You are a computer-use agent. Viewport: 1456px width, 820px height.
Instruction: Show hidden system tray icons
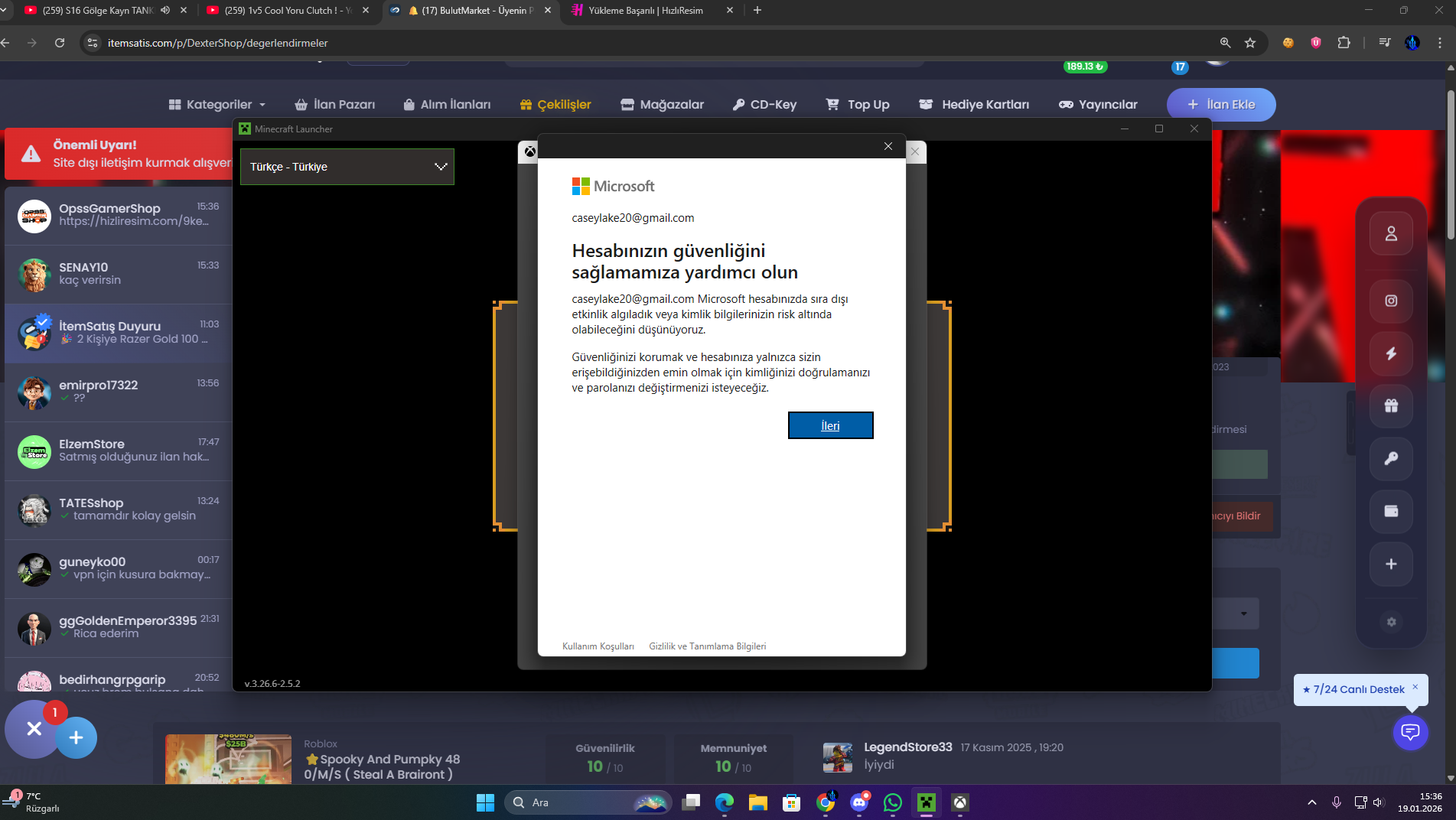pos(1311,802)
